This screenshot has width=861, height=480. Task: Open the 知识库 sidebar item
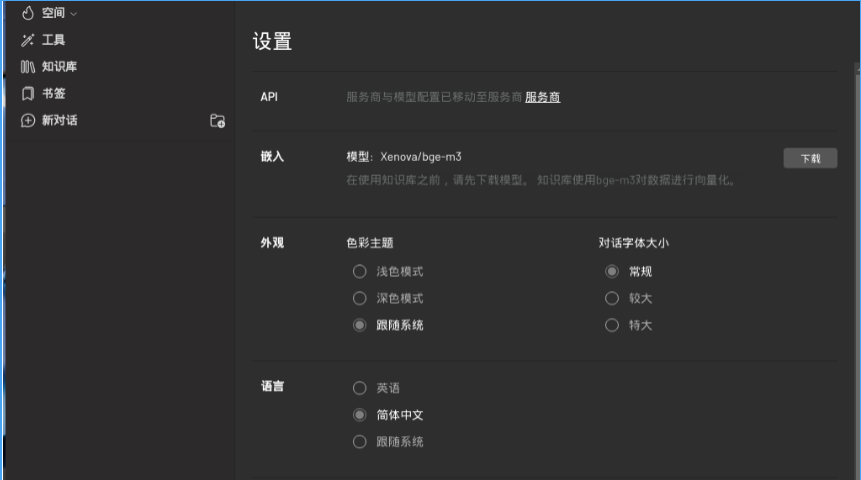(59, 67)
